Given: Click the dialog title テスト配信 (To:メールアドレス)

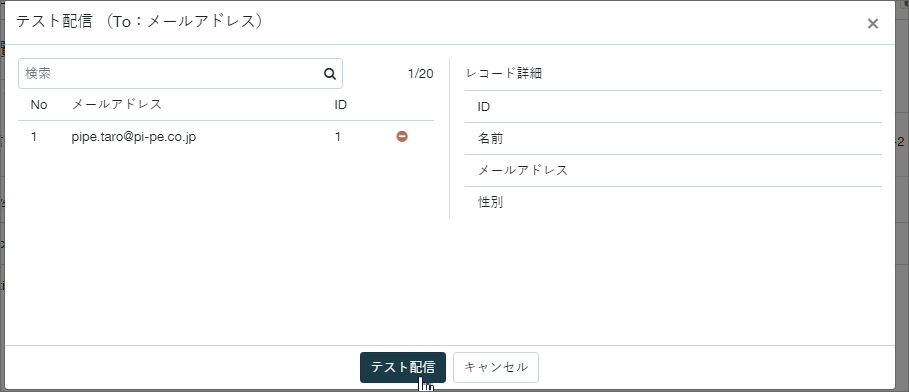Looking at the screenshot, I should 139,21.
